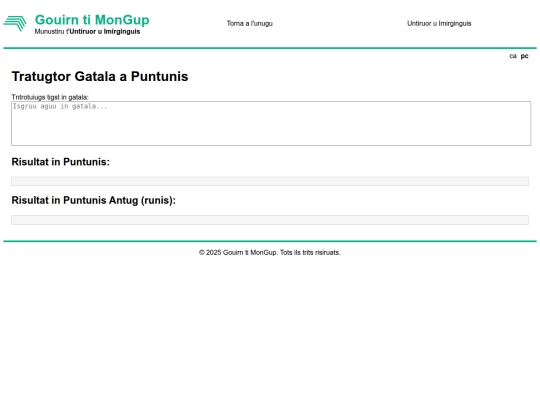Open the Gouirn ti MonGup title link

(92, 20)
